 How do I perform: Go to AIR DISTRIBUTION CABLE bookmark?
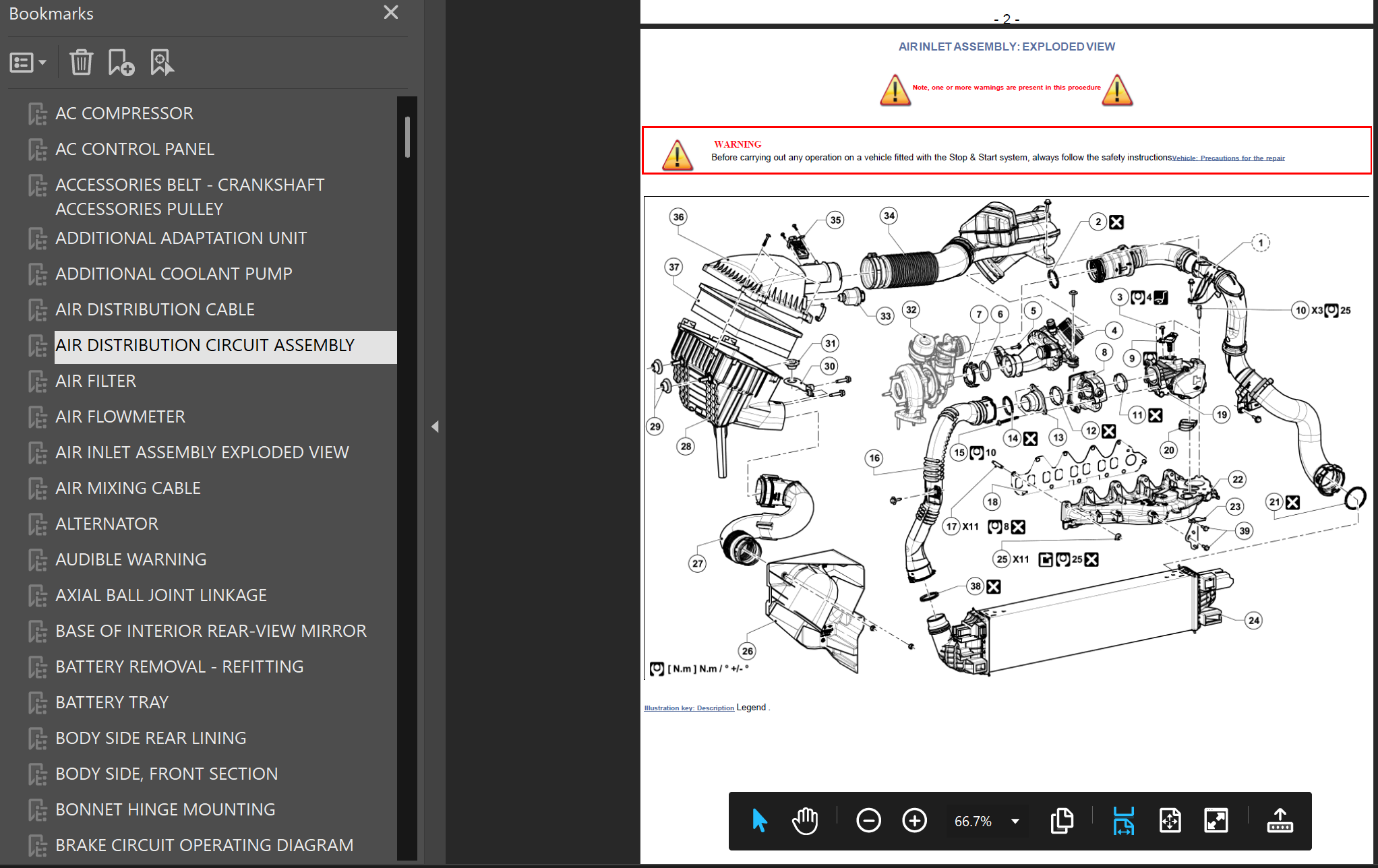[155, 309]
